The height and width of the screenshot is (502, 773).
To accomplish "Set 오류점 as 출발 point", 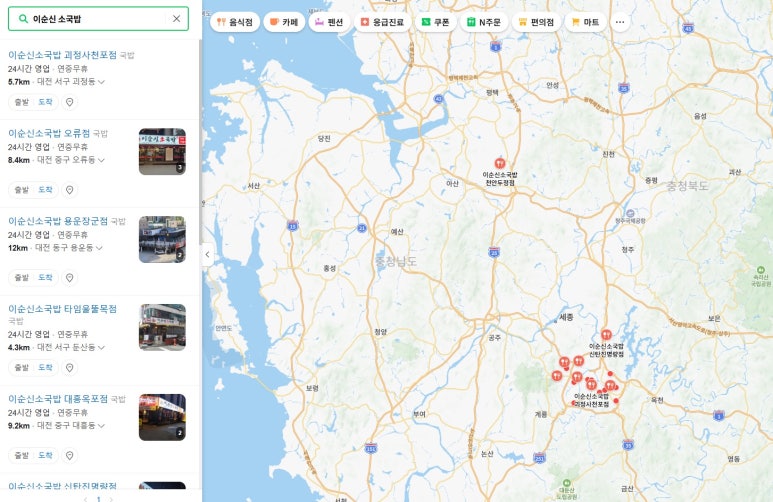I will click(x=22, y=190).
